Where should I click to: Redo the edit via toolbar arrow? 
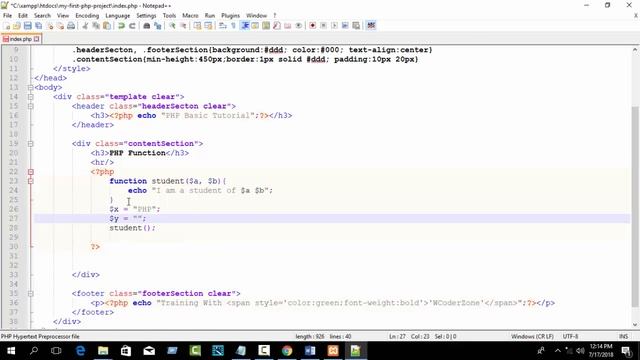[132, 26]
